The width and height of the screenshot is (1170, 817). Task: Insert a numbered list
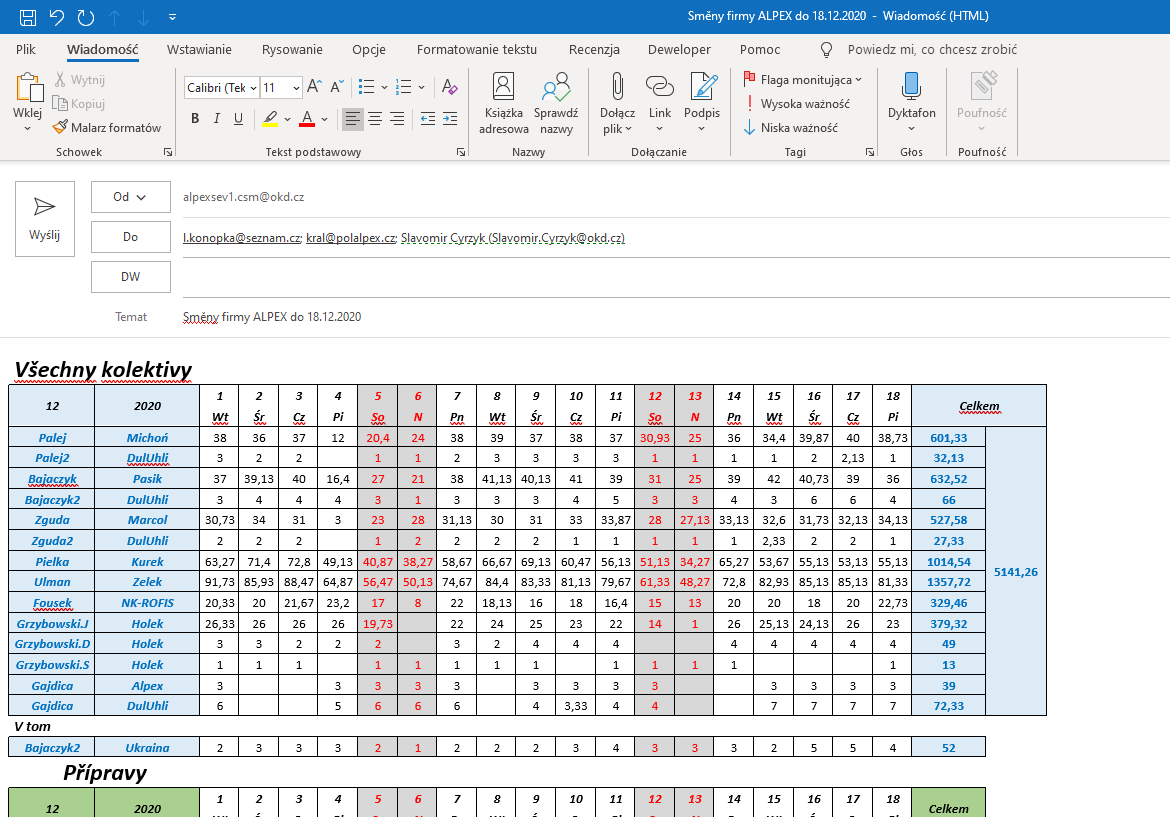point(404,87)
